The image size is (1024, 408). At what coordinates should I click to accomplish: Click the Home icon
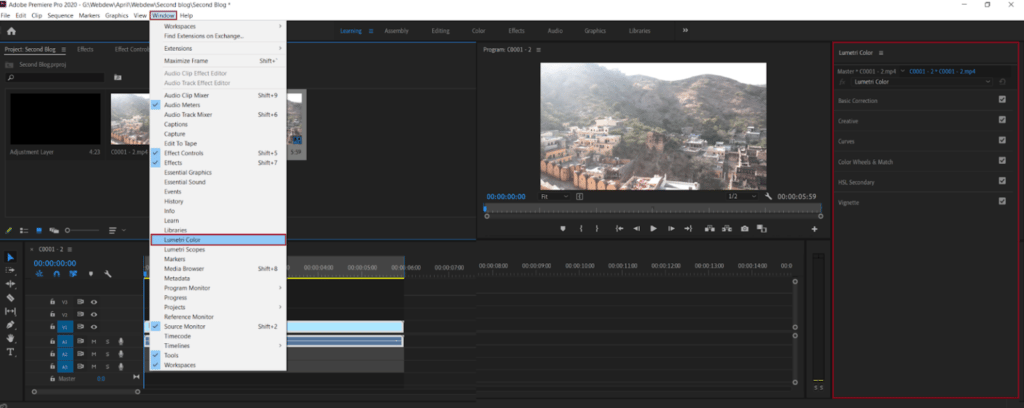[x=11, y=32]
